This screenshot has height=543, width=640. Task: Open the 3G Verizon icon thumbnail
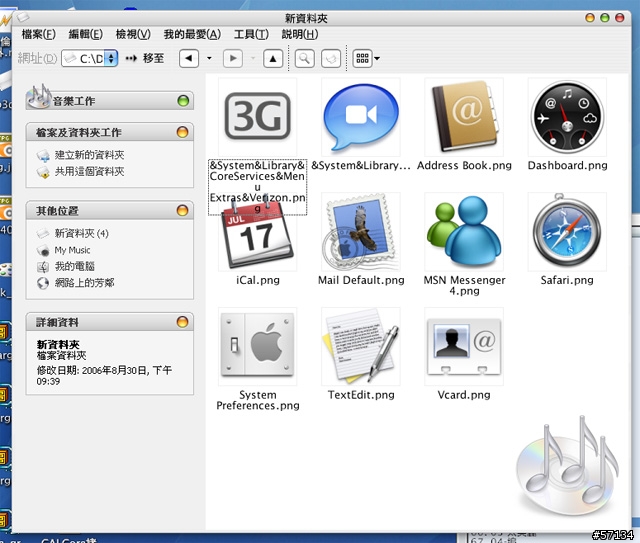(x=258, y=116)
